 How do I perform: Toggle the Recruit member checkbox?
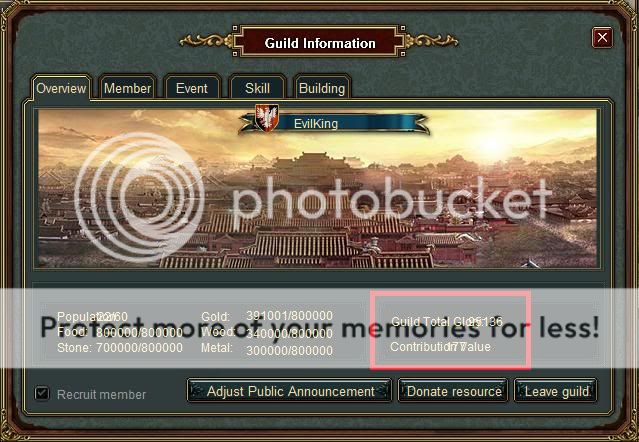pyautogui.click(x=42, y=394)
